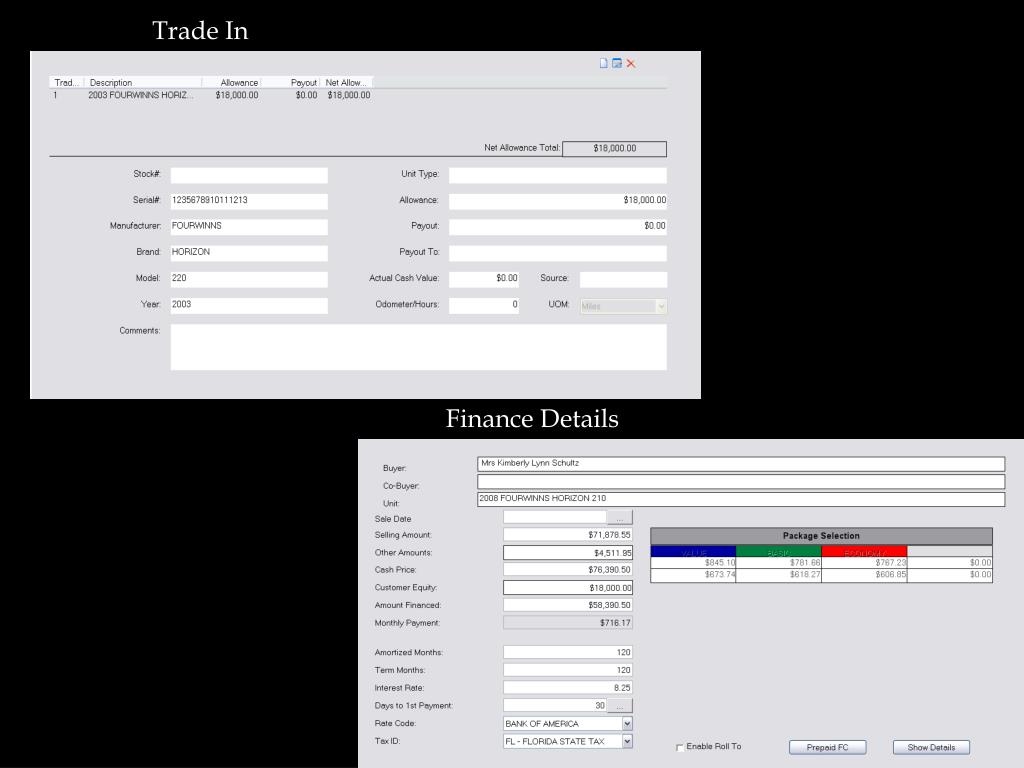Screen dimensions: 1024x768
Task: Click the Year field showing 2003
Action: pyautogui.click(x=249, y=305)
